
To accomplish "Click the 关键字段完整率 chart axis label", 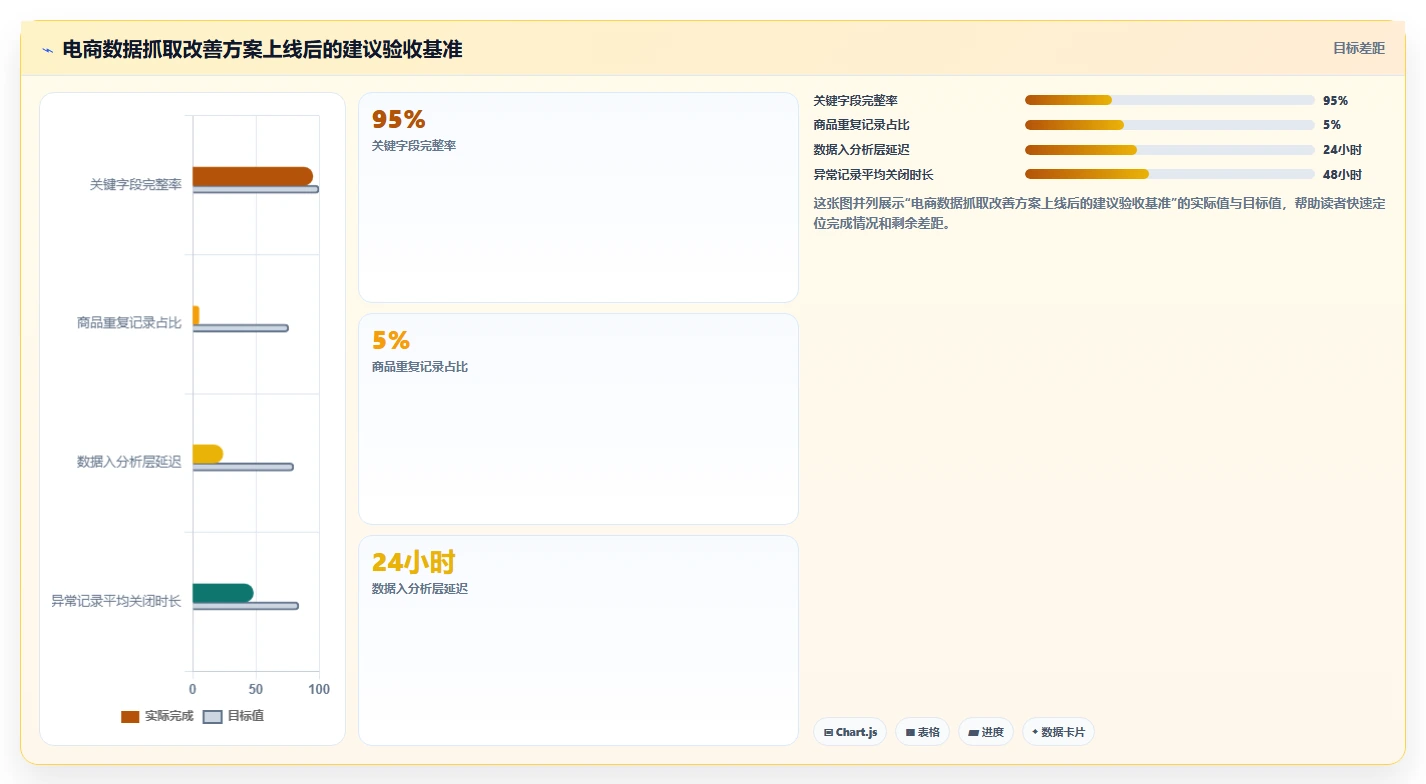I will click(x=135, y=184).
